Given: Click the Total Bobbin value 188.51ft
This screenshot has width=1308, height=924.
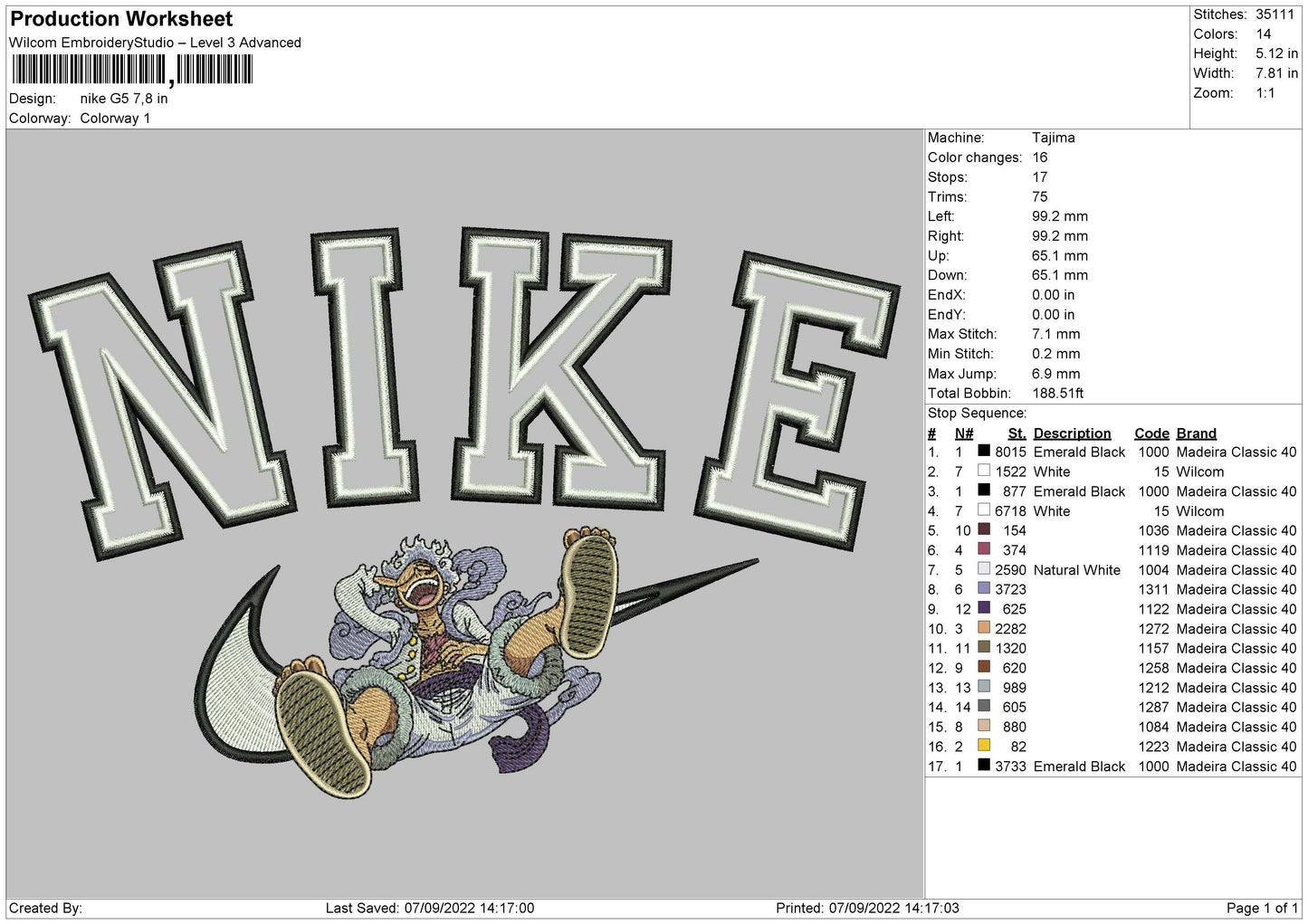Looking at the screenshot, I should 1058,394.
